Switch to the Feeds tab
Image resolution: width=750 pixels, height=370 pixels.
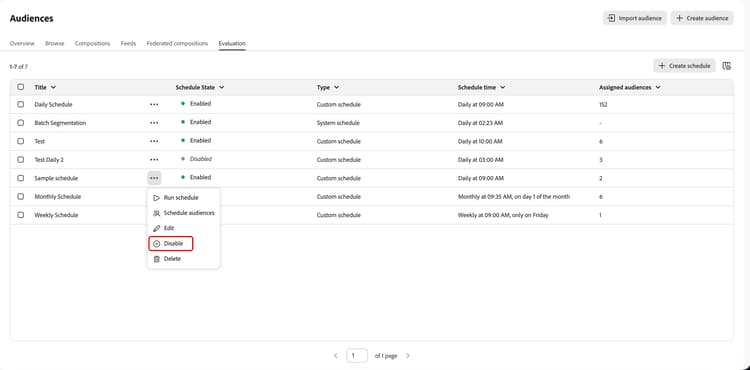coord(128,44)
